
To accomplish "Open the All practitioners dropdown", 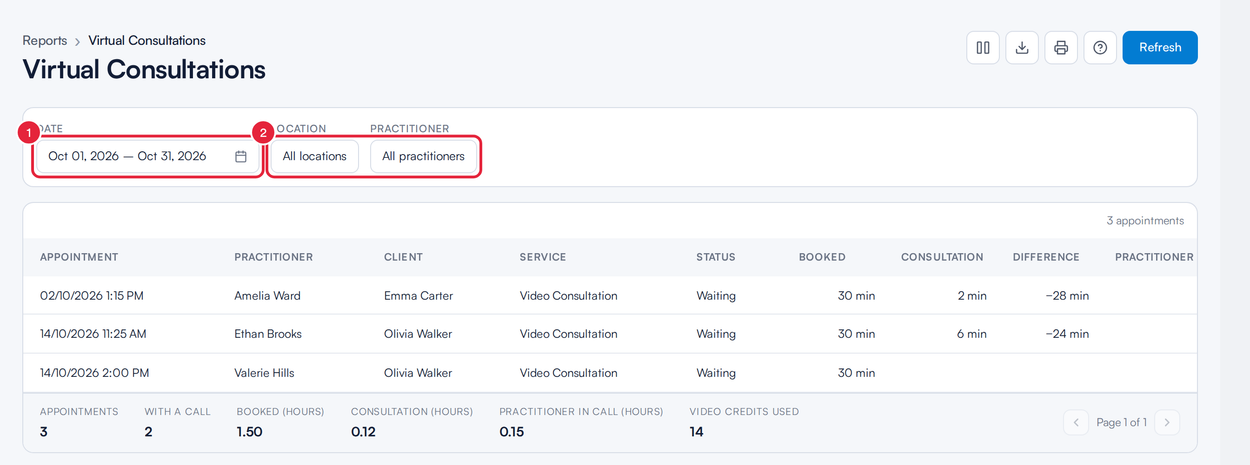I will coord(423,156).
